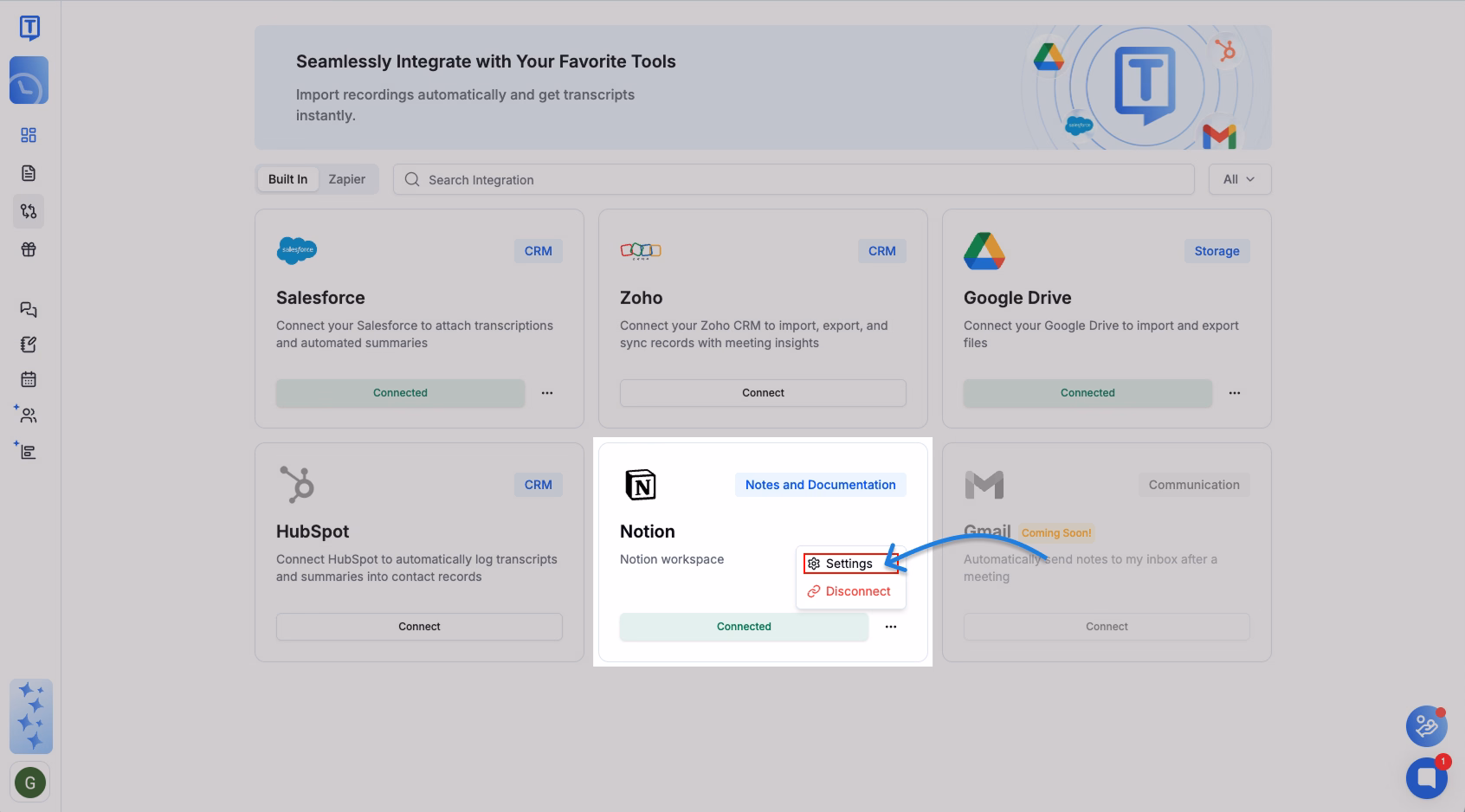Connect HubSpot to log transcripts
Viewport: 1465px width, 812px height.
(x=419, y=626)
